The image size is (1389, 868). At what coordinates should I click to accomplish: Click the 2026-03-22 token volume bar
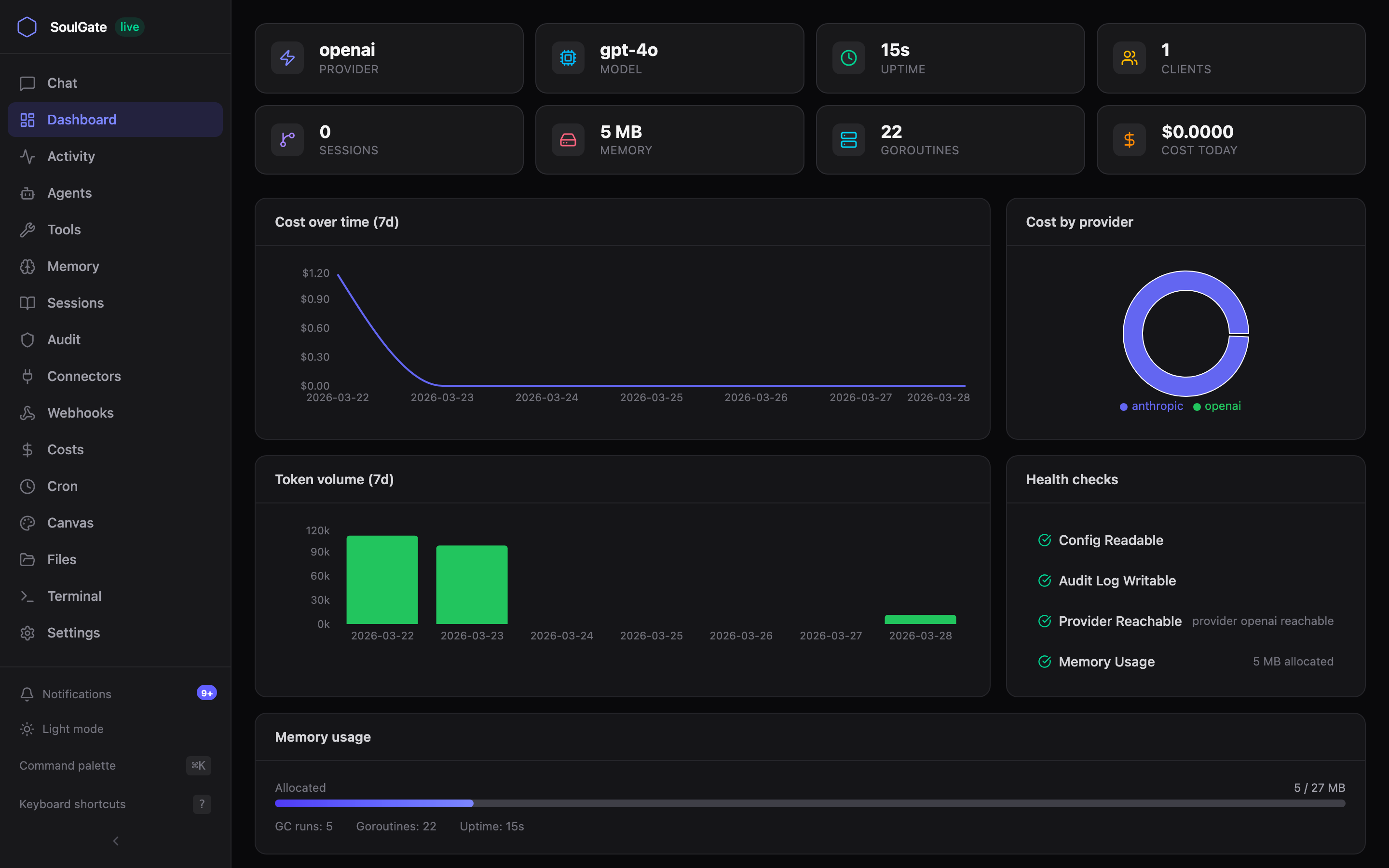[382, 580]
